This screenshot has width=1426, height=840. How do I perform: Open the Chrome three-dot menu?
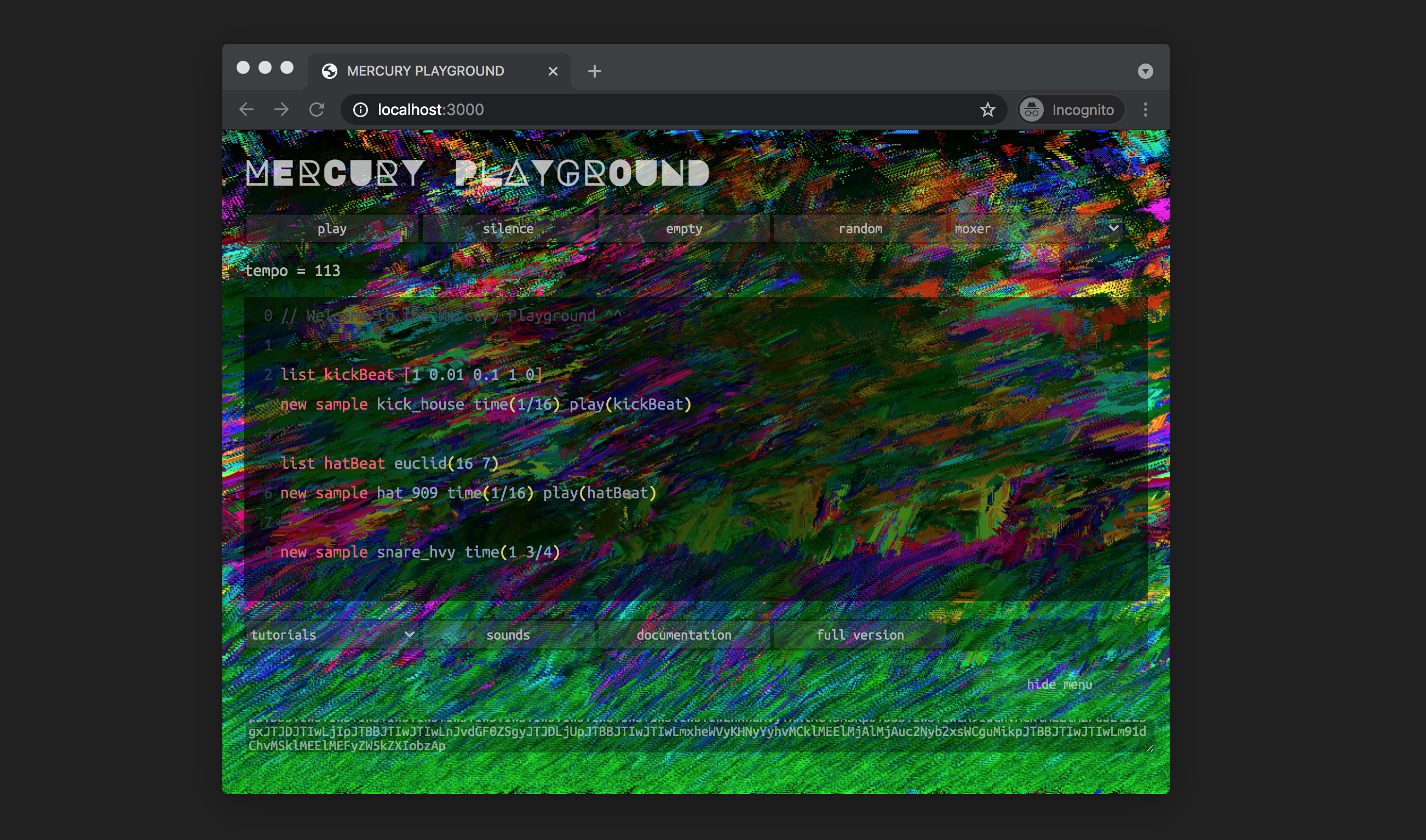pos(1145,110)
